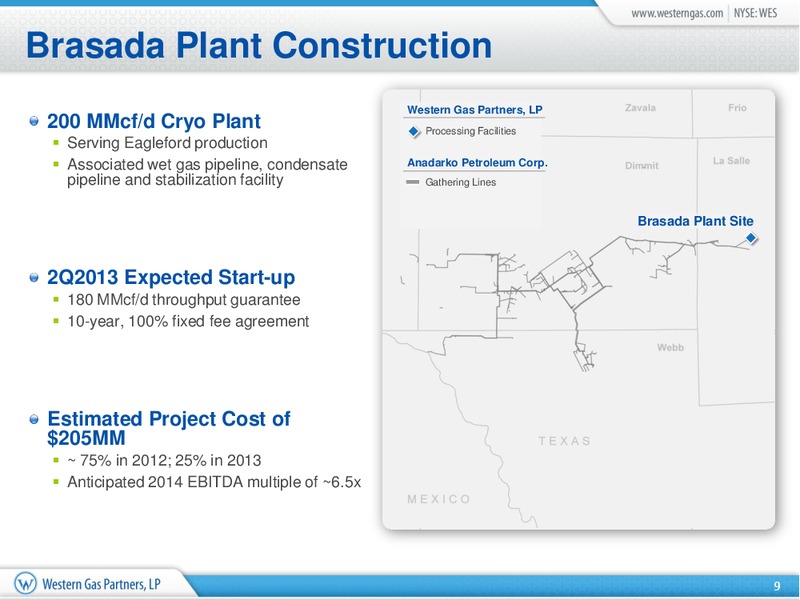Viewport: 800px width, 600px height.
Task: Click the Processing Facilities legend diamond
Action: point(414,132)
